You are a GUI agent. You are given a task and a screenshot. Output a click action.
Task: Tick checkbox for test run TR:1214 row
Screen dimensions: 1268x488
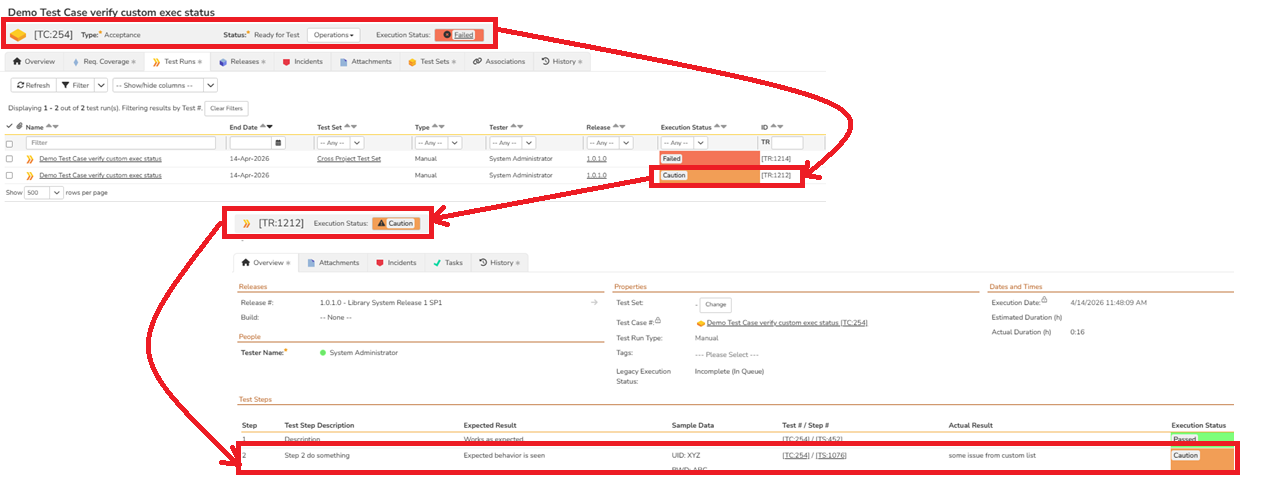tap(10, 159)
